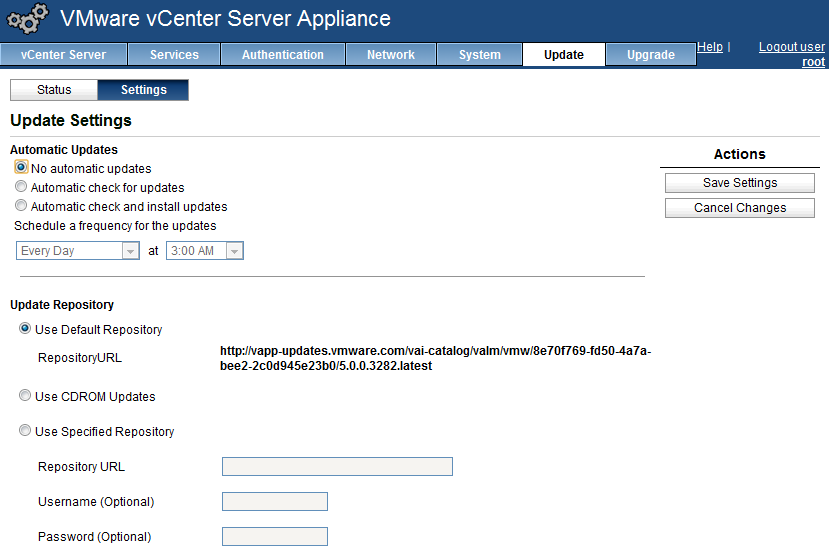Choose Use Specified Repository option
Image resolution: width=829 pixels, height=550 pixels.
click(x=25, y=431)
